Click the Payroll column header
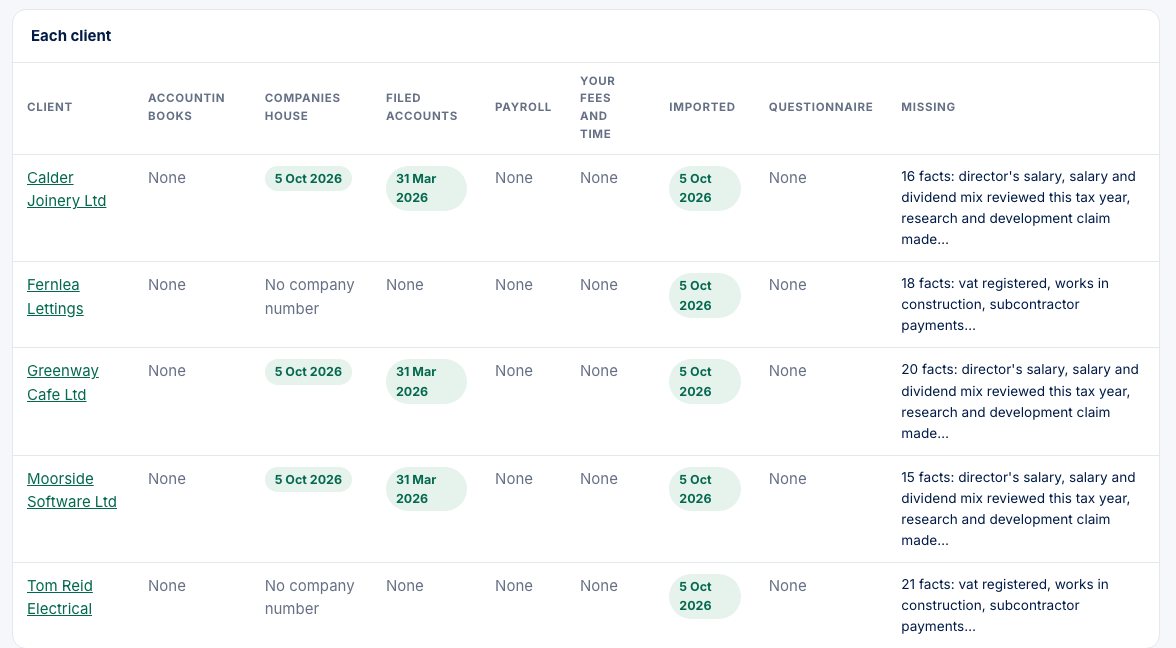Screen dimensions: 1176x648 [523, 106]
